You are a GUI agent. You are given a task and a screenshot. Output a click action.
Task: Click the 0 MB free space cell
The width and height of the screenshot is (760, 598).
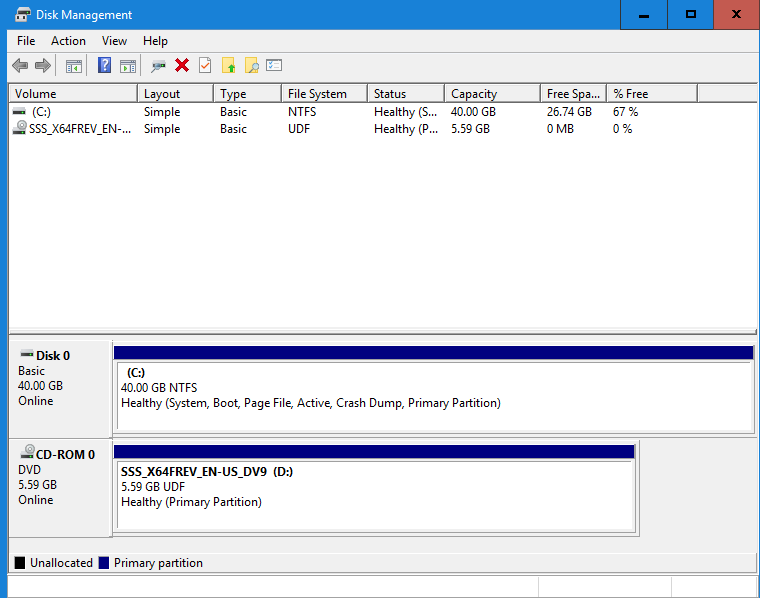click(x=560, y=129)
